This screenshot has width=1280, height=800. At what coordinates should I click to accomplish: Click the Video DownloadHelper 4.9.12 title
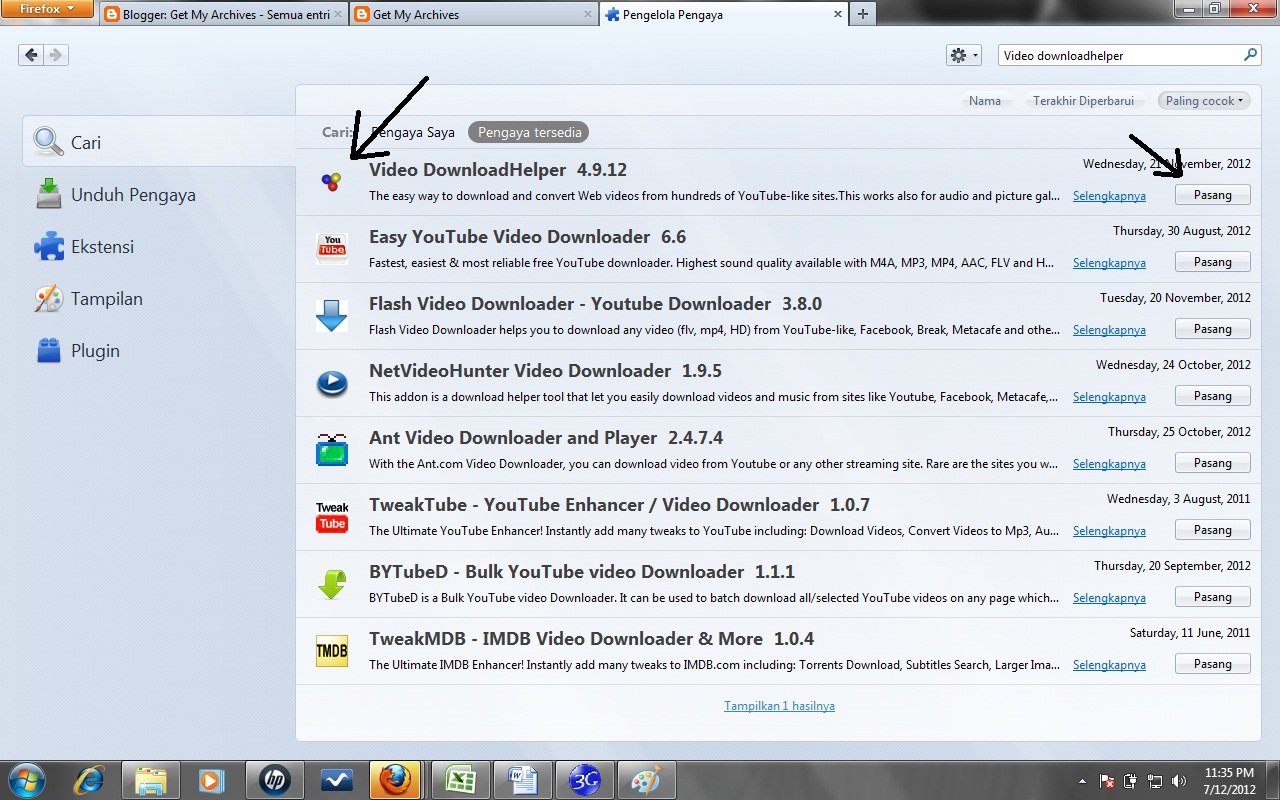(x=498, y=170)
